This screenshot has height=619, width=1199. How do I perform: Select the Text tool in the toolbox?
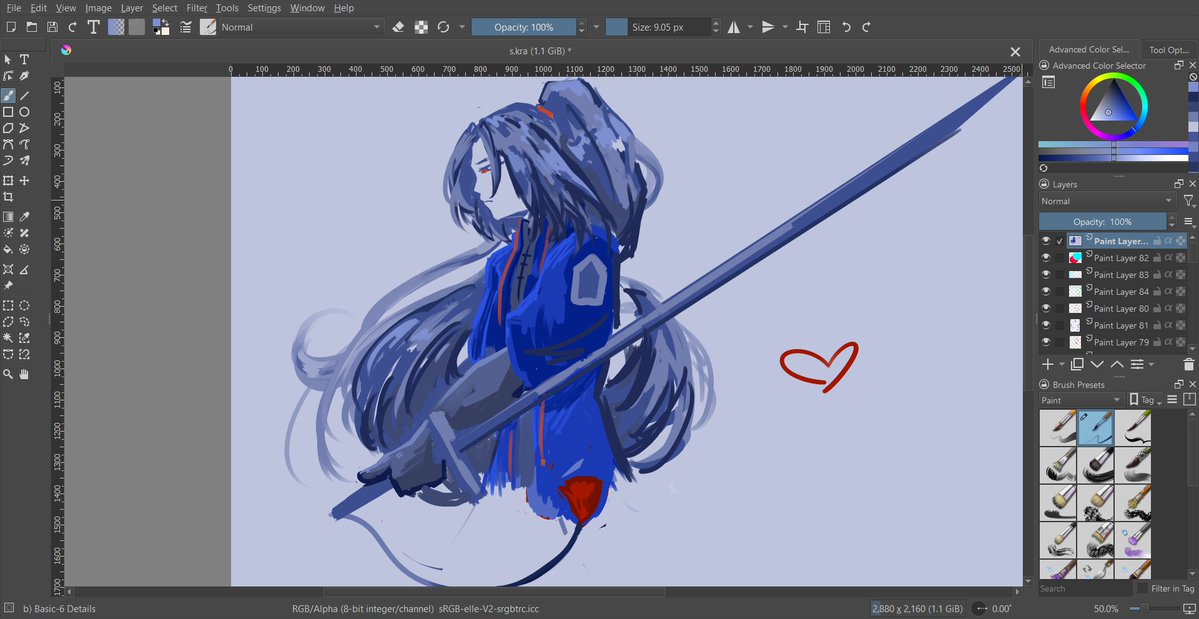(x=24, y=59)
